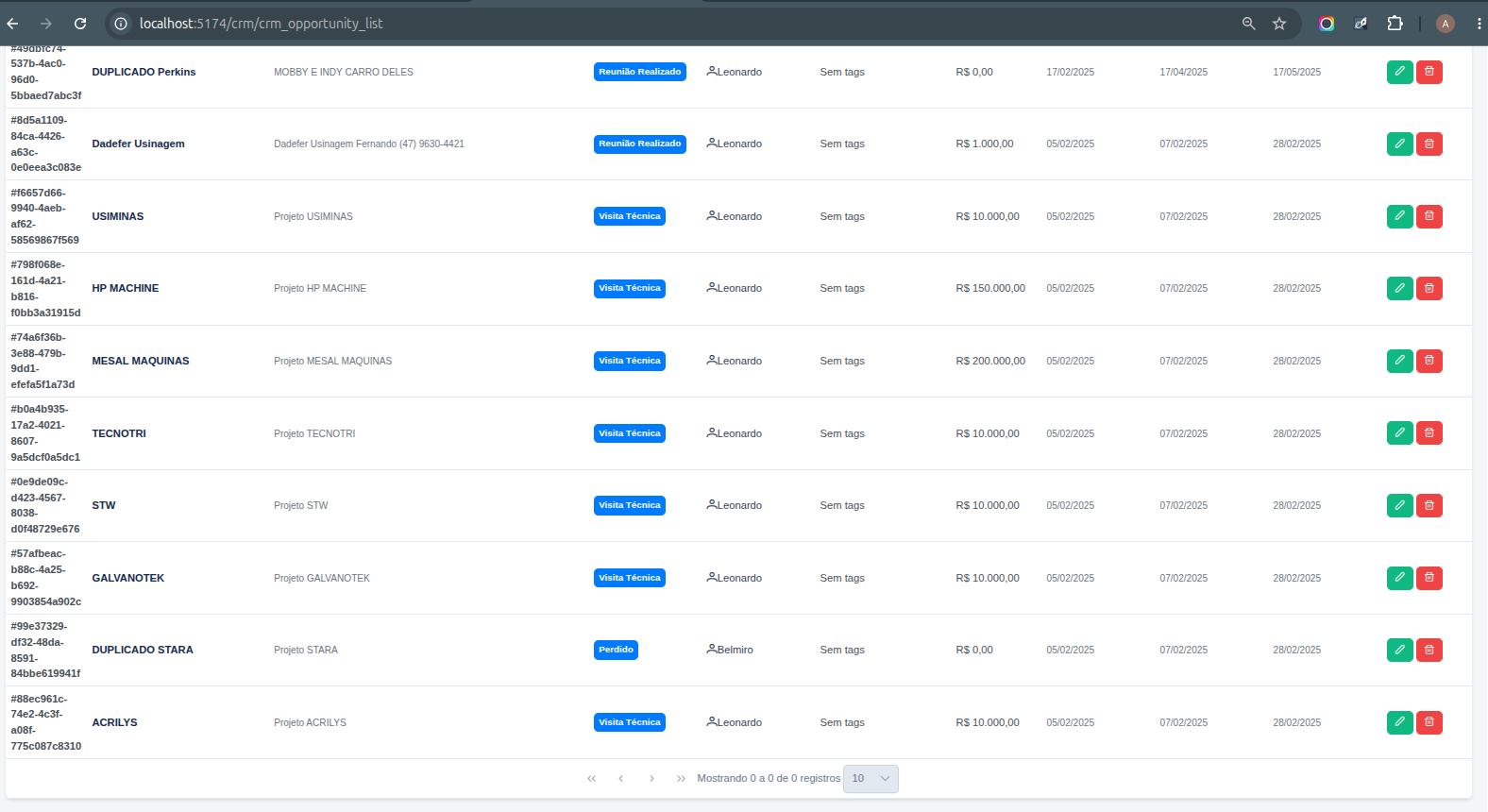Edit the STW opportunity
Viewport: 1488px width, 812px height.
pyautogui.click(x=1399, y=505)
